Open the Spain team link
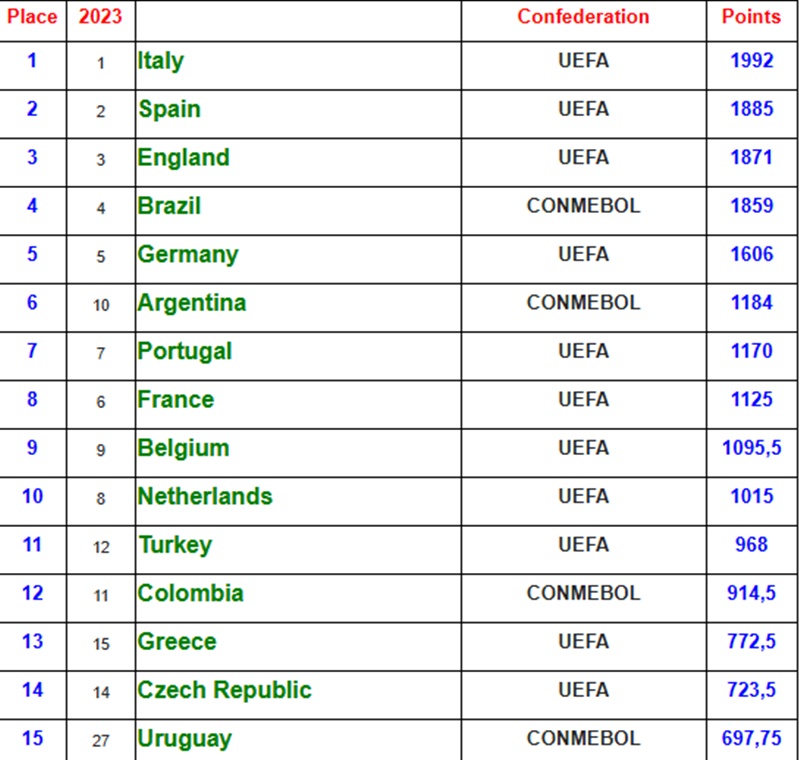Image resolution: width=800 pixels, height=760 pixels. click(169, 109)
